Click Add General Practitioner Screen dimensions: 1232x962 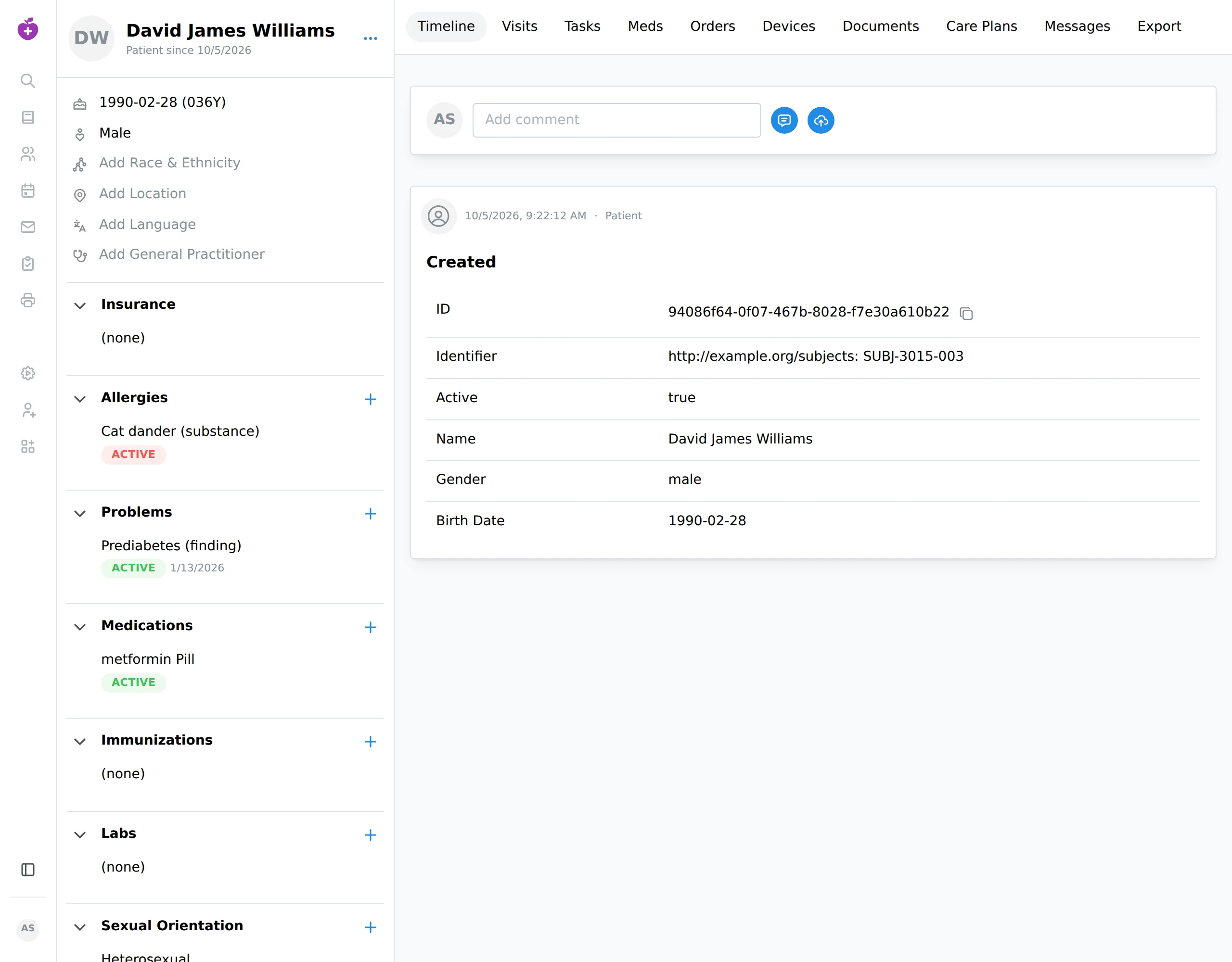coord(181,254)
